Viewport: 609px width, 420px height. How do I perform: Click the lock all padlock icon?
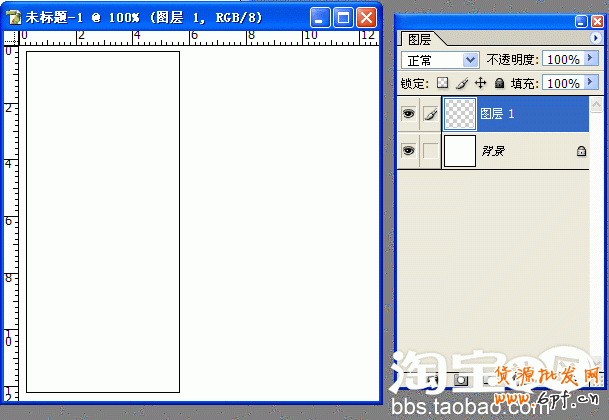coord(499,84)
